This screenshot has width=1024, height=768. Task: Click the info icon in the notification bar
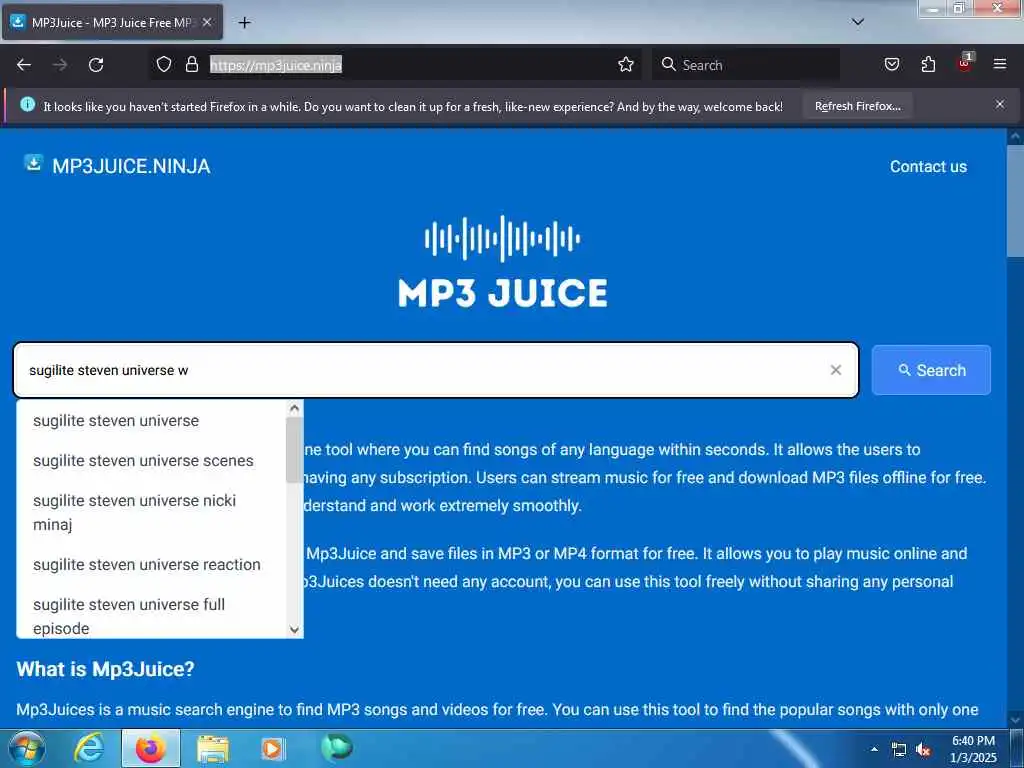(27, 104)
